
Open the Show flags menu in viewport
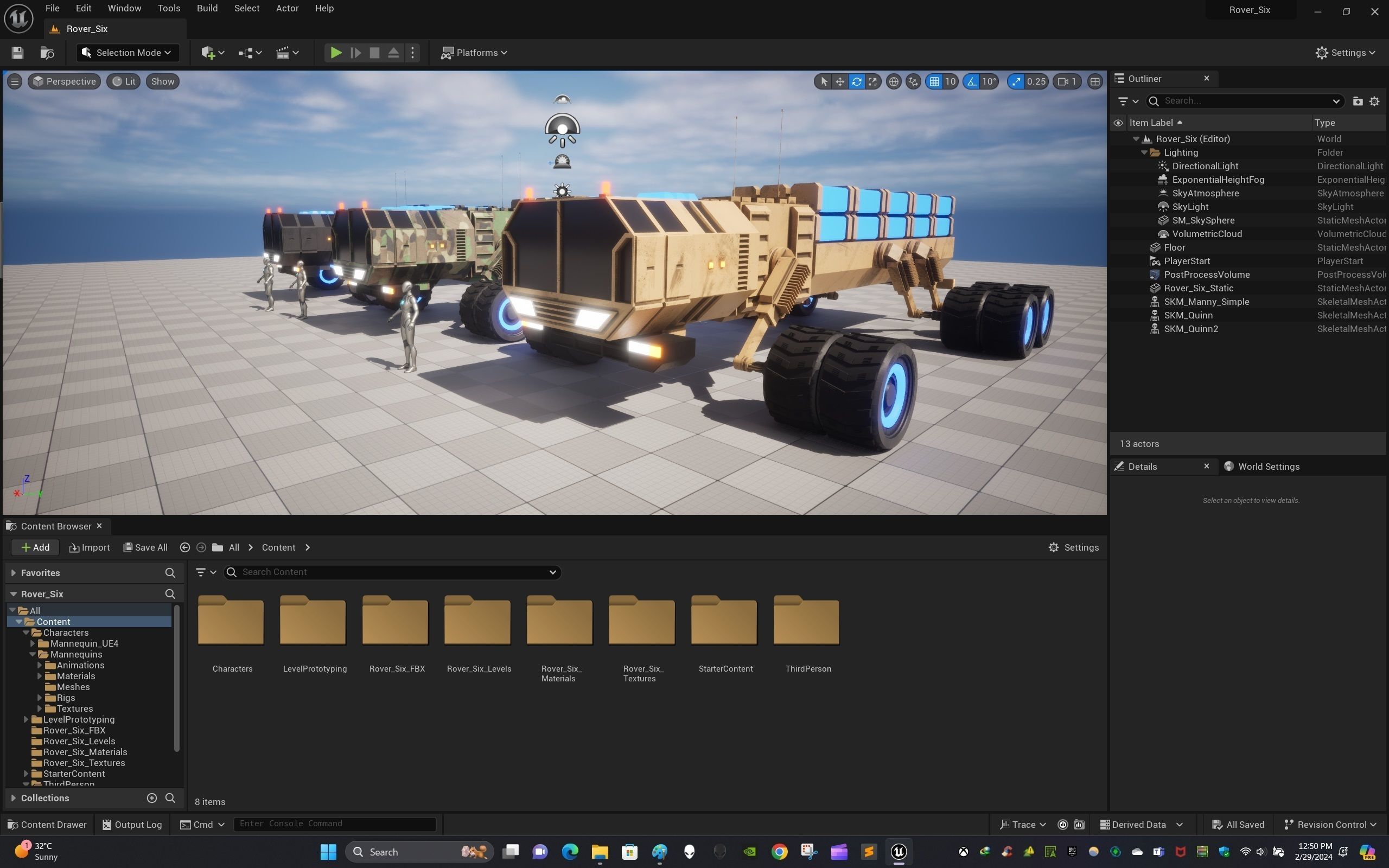162,81
